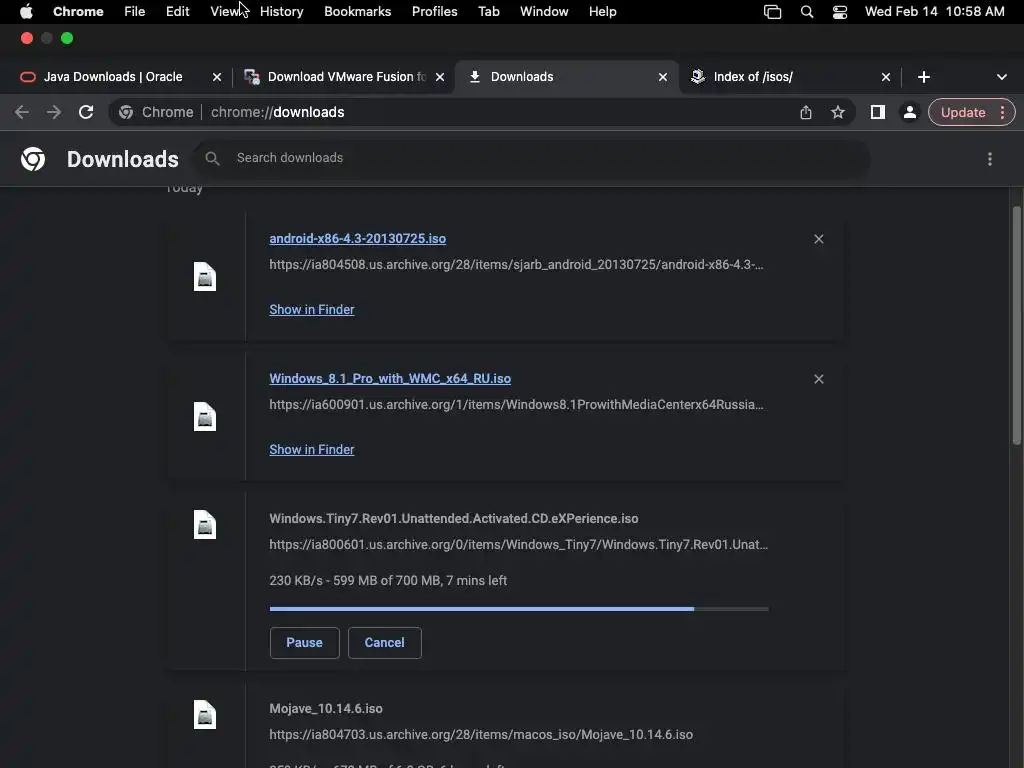
Task: Open the downloads three-dot menu
Action: [990, 159]
